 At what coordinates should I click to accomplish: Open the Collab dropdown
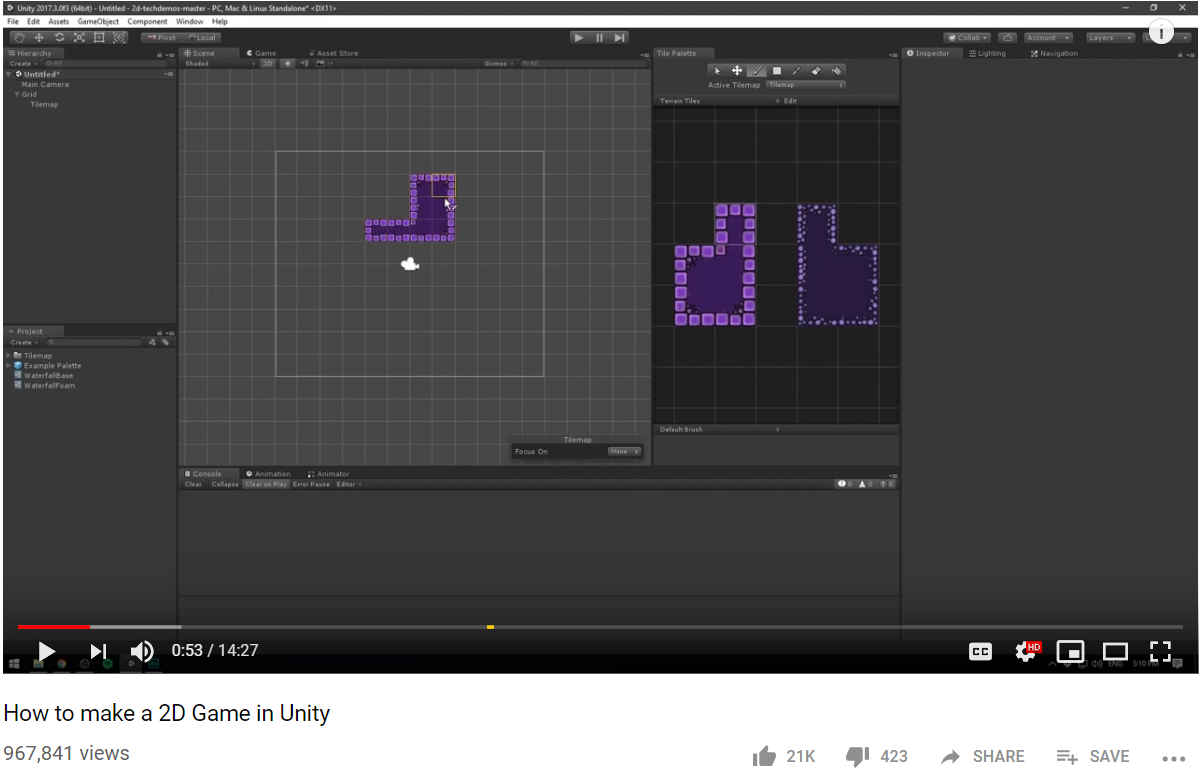pos(967,38)
